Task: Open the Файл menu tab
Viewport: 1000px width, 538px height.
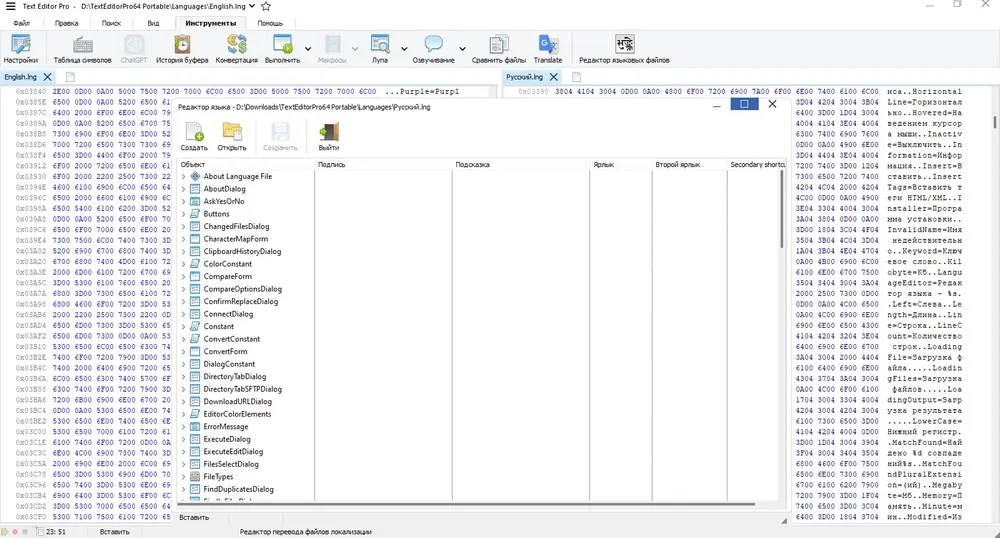Action: tap(22, 23)
